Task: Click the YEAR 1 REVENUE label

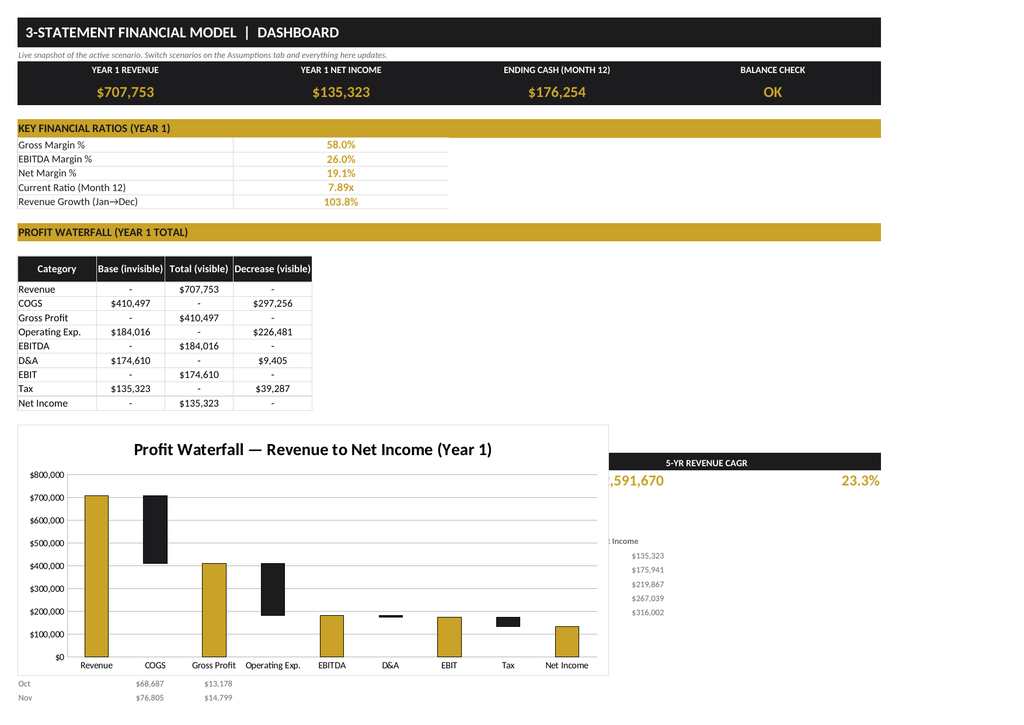Action: click(x=125, y=70)
